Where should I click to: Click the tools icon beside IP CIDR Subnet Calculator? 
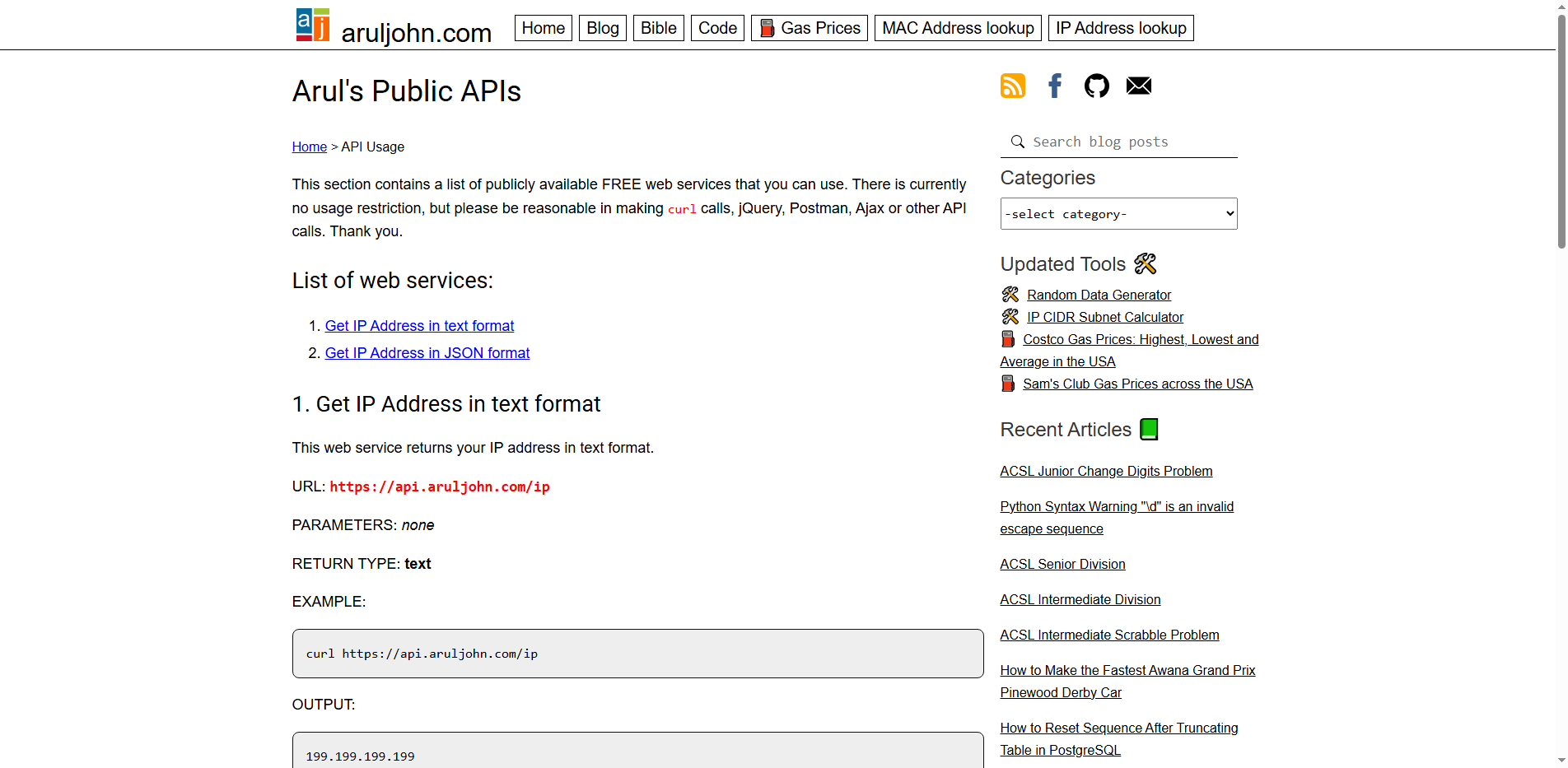click(1010, 316)
